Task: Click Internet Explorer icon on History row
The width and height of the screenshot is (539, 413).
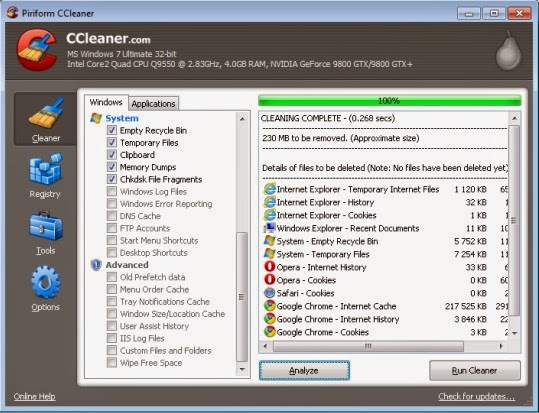Action: [x=270, y=202]
